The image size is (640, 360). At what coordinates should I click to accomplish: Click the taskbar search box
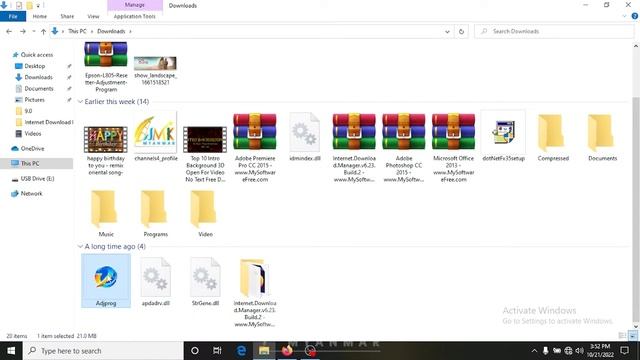103,351
